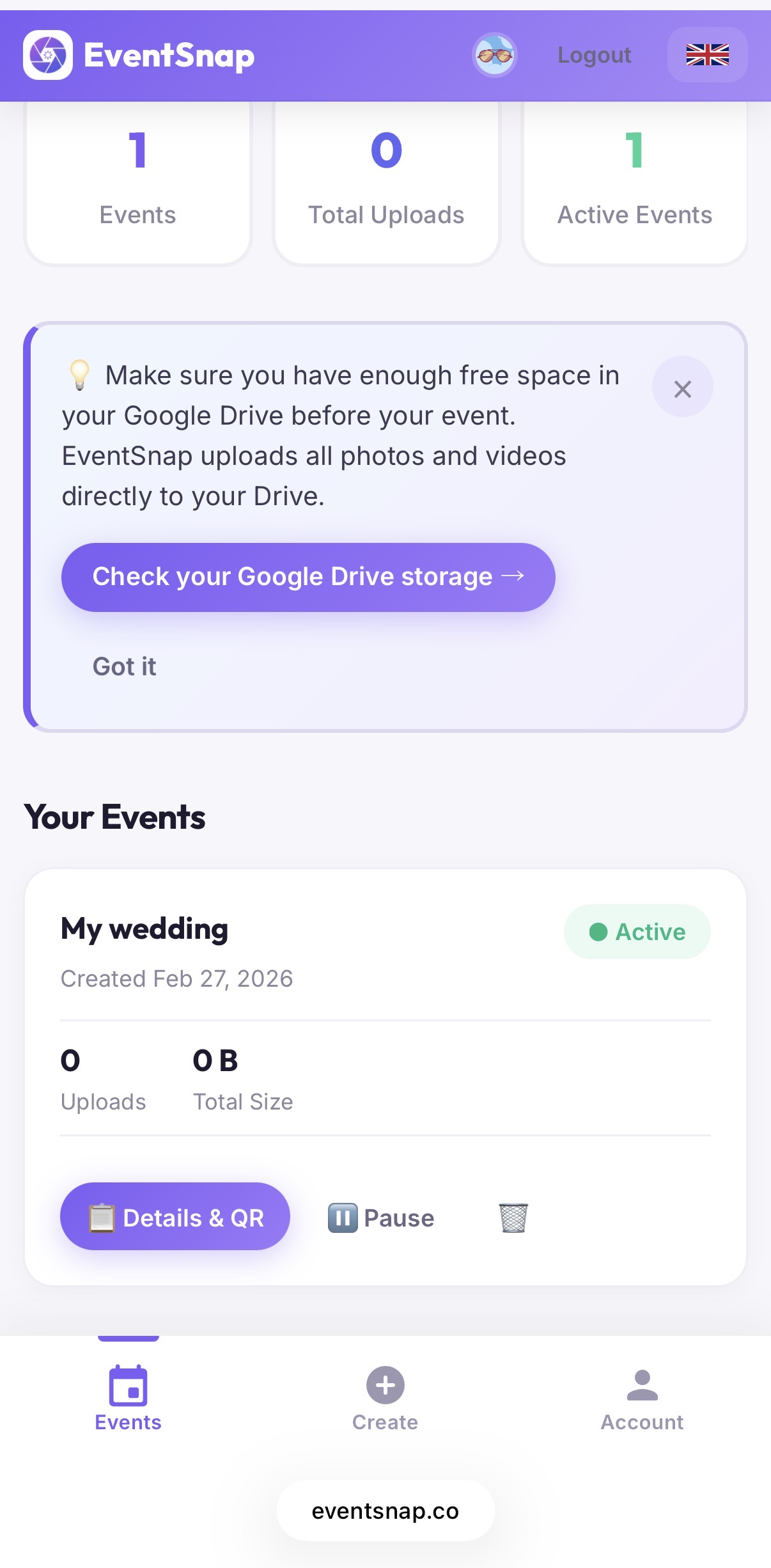Screen dimensions: 771x1568
Task: Open the user profile avatar
Action: click(494, 55)
